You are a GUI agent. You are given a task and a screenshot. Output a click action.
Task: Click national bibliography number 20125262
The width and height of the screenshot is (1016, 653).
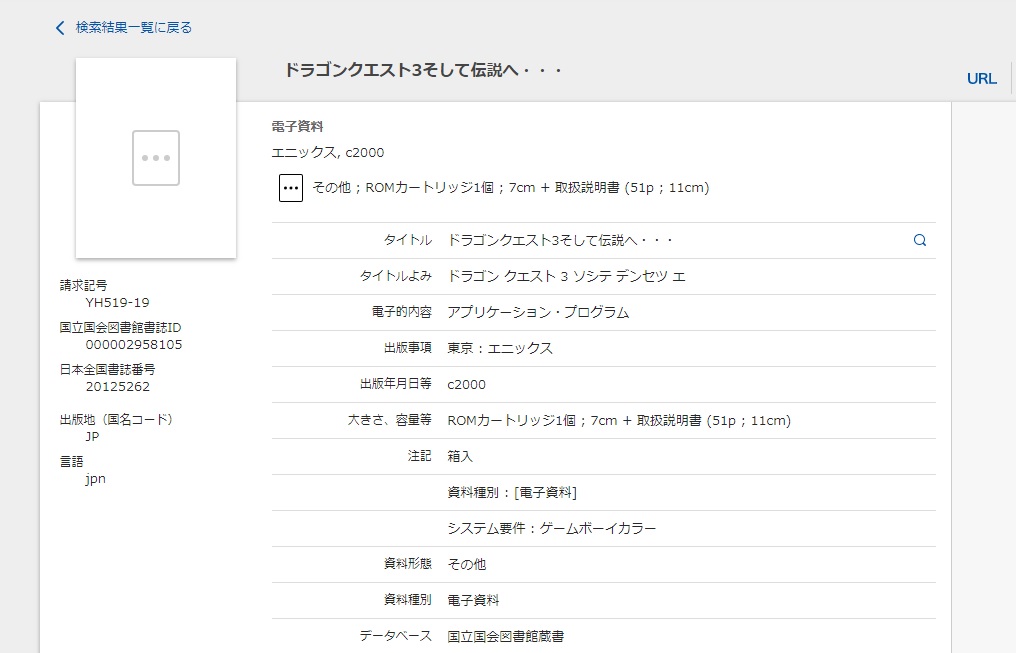[x=118, y=387]
